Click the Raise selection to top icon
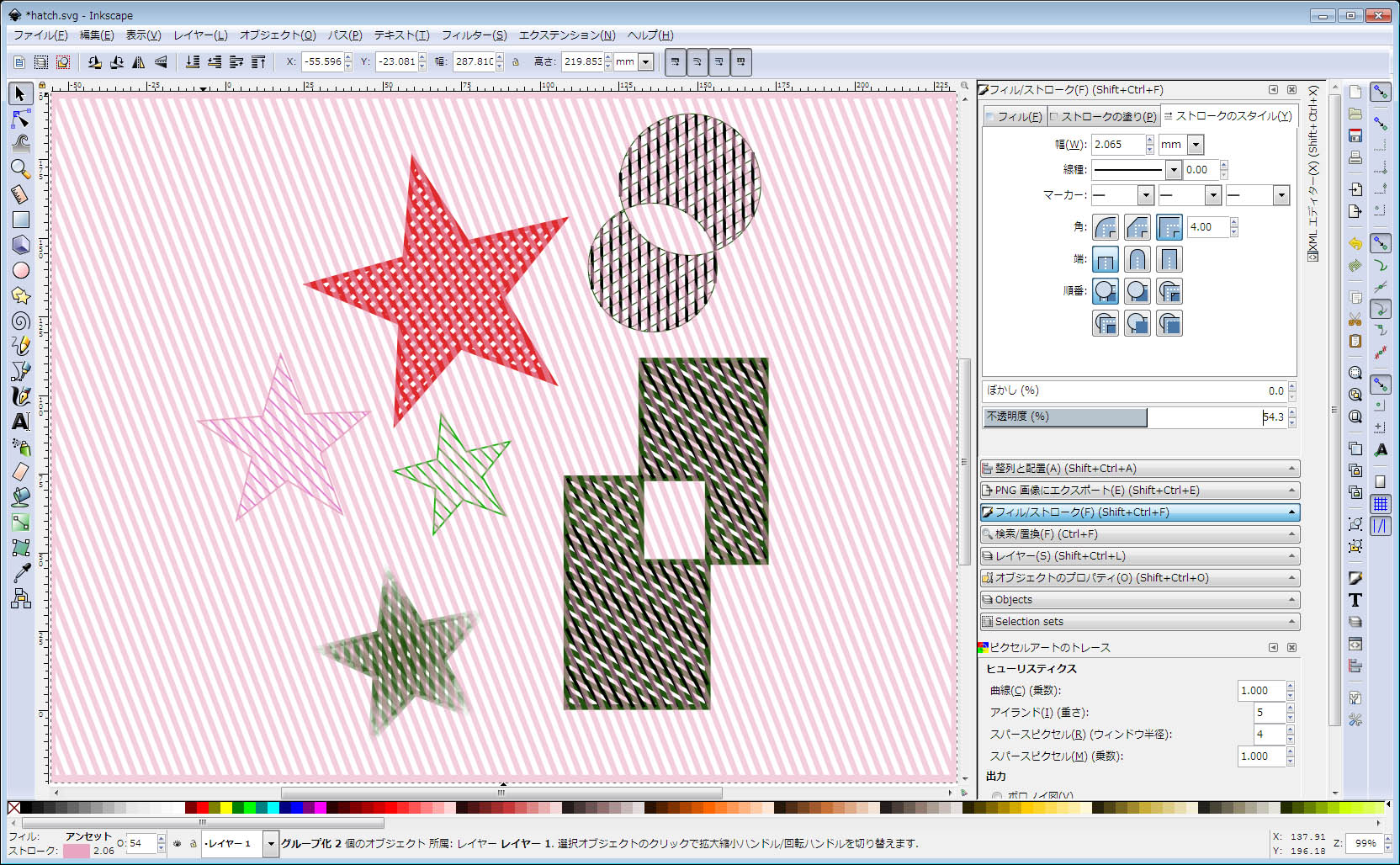Image resolution: width=1400 pixels, height=865 pixels. [x=258, y=61]
